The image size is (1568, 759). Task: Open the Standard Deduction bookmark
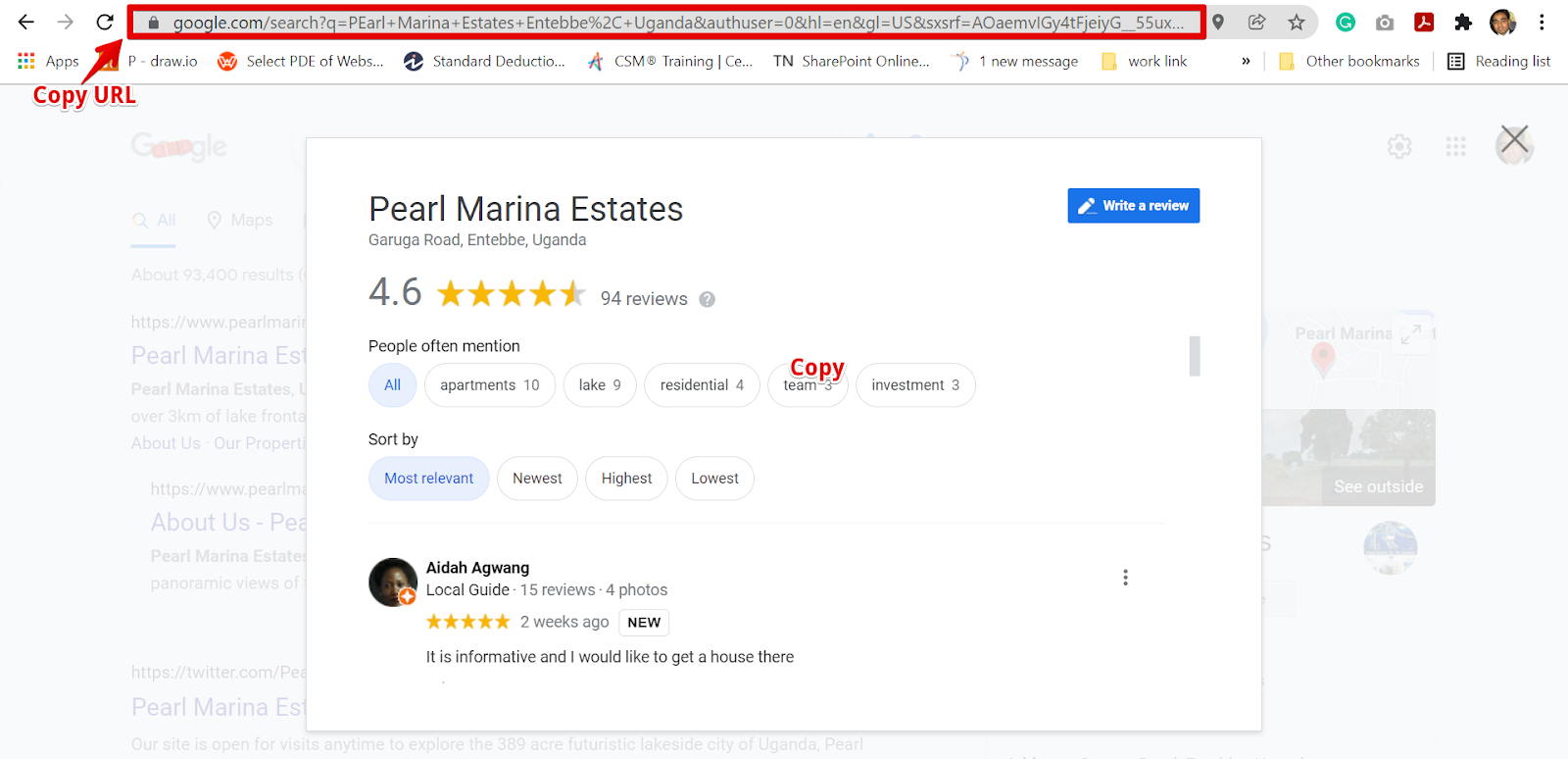[x=485, y=61]
